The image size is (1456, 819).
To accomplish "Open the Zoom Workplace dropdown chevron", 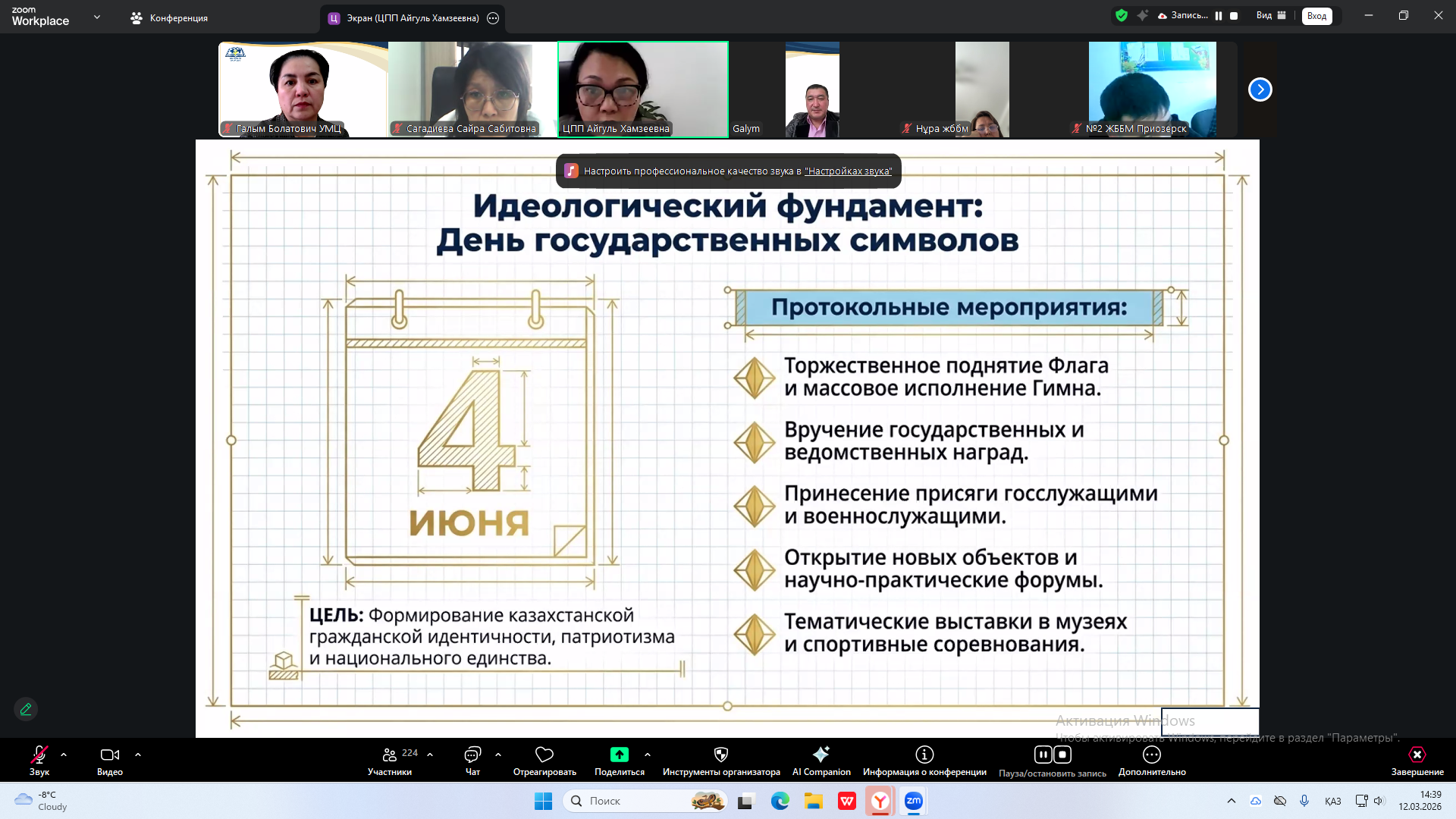I will point(97,17).
